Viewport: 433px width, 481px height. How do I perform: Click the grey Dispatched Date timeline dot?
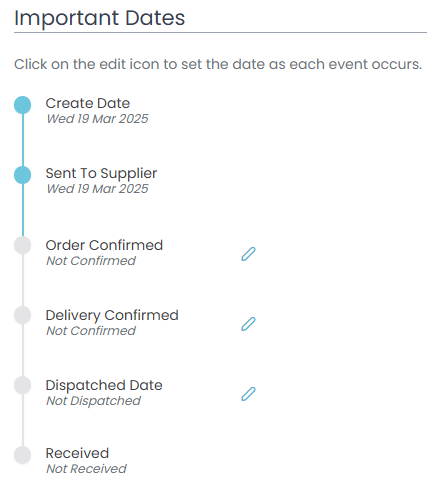[23, 385]
